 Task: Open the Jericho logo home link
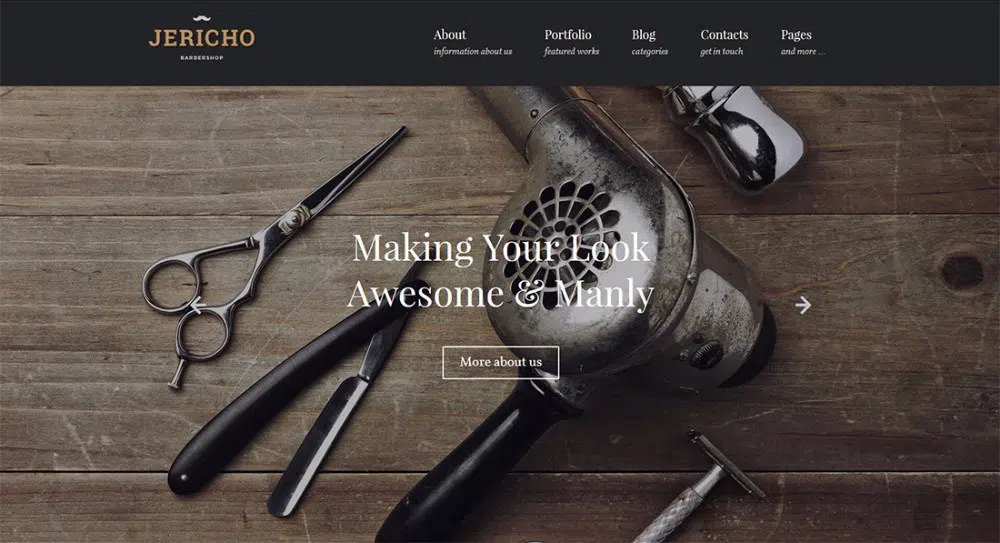point(202,38)
